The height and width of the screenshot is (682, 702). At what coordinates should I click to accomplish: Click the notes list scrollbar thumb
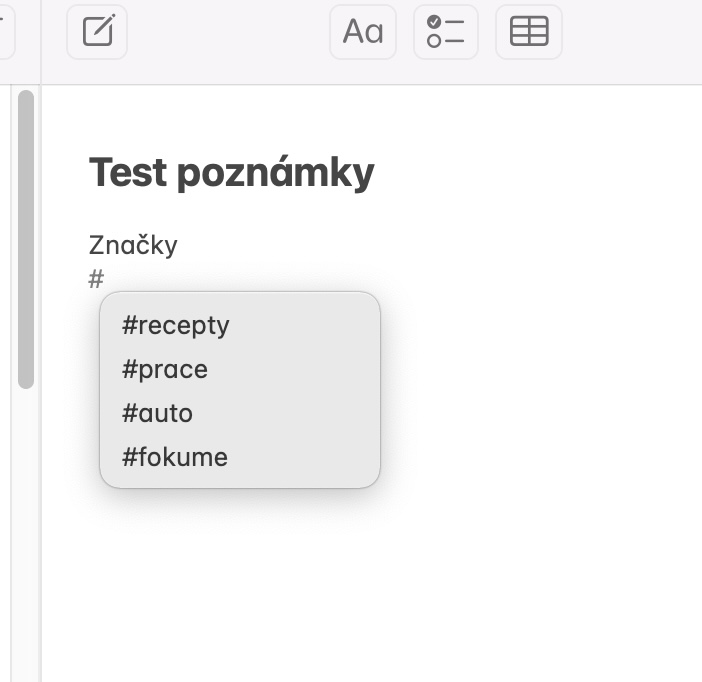[26, 238]
